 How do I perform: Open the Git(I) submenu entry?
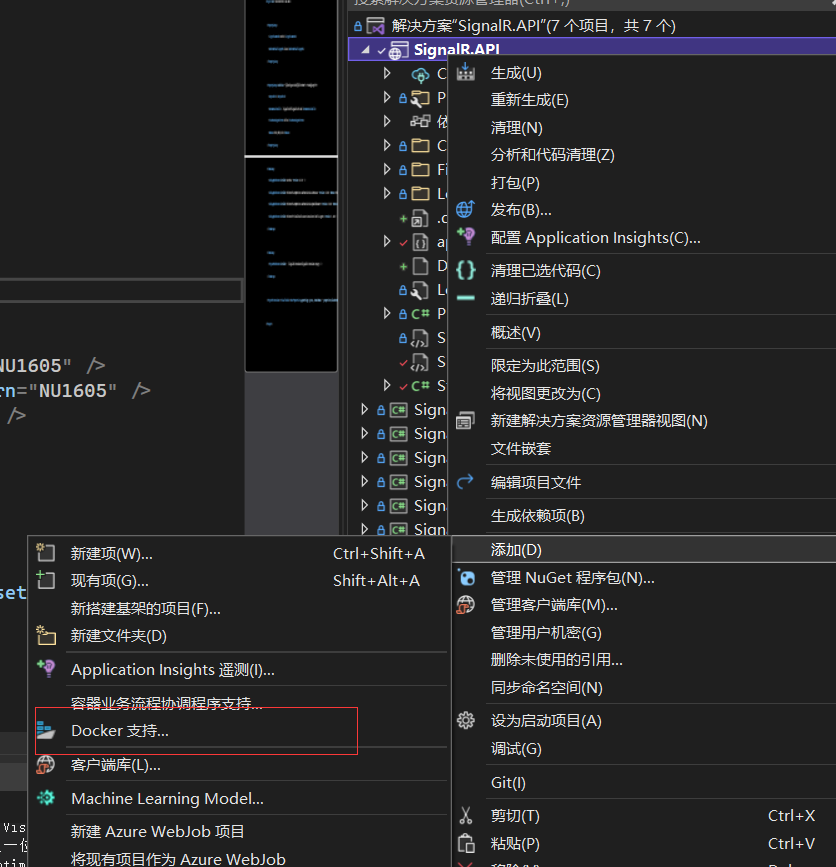[x=508, y=782]
